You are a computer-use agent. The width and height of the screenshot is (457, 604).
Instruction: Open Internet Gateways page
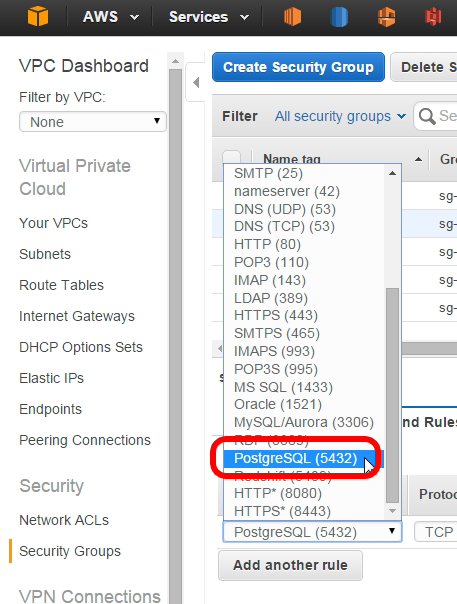point(77,316)
